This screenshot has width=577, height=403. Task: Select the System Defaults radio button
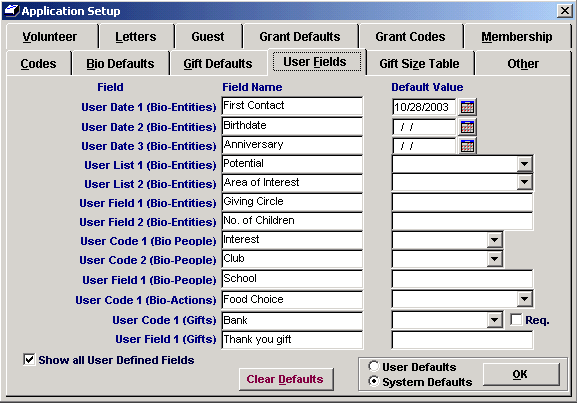pyautogui.click(x=374, y=381)
